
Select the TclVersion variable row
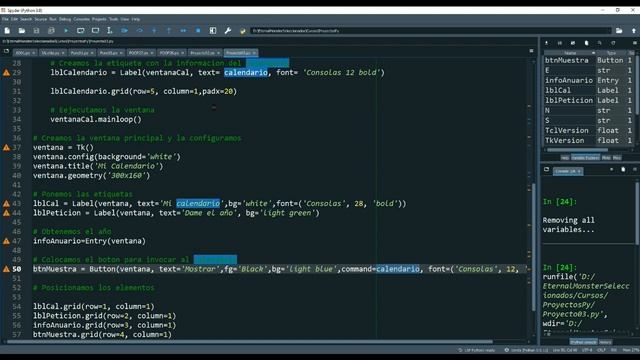pyautogui.click(x=589, y=131)
